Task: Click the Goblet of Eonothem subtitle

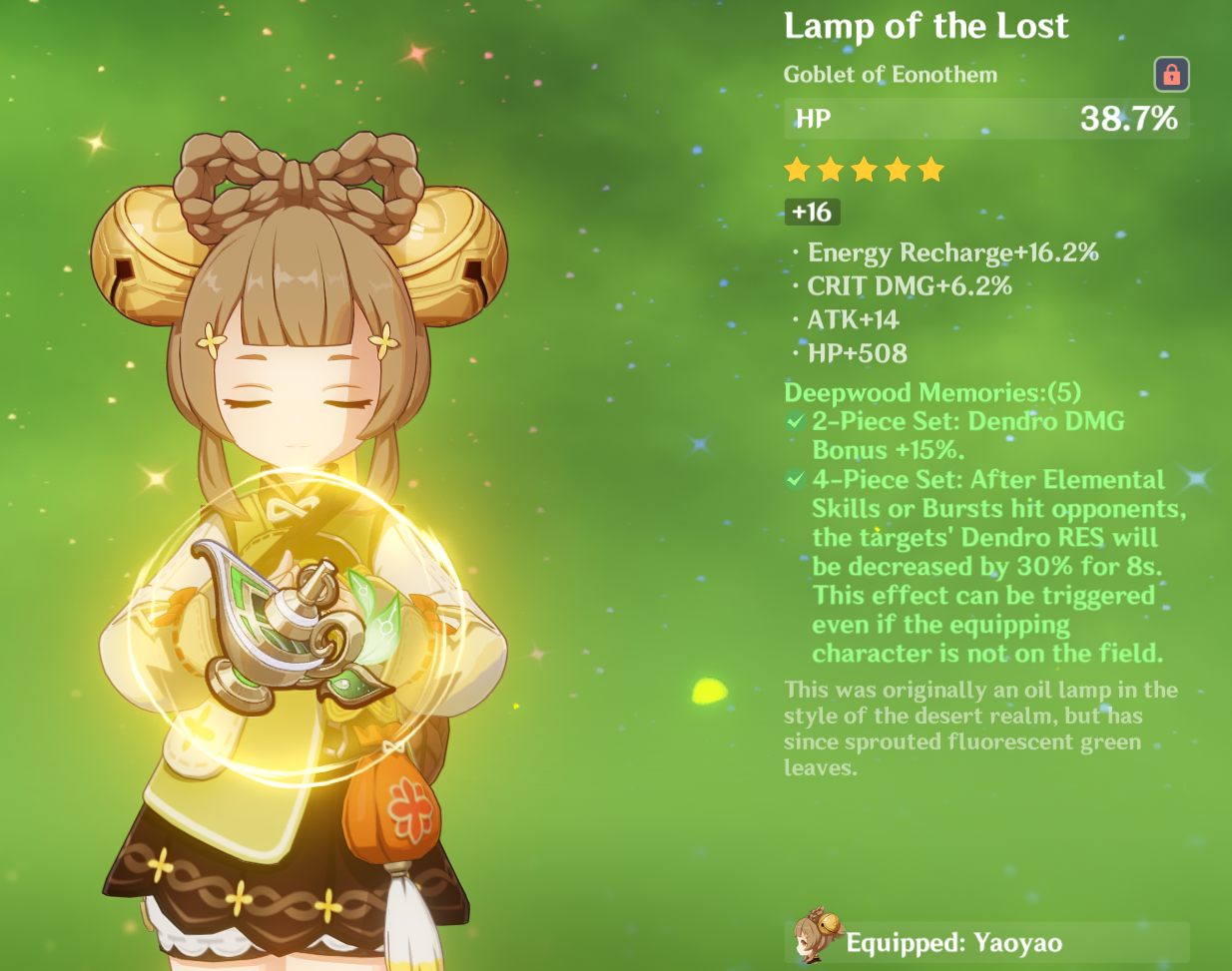Action: (890, 75)
